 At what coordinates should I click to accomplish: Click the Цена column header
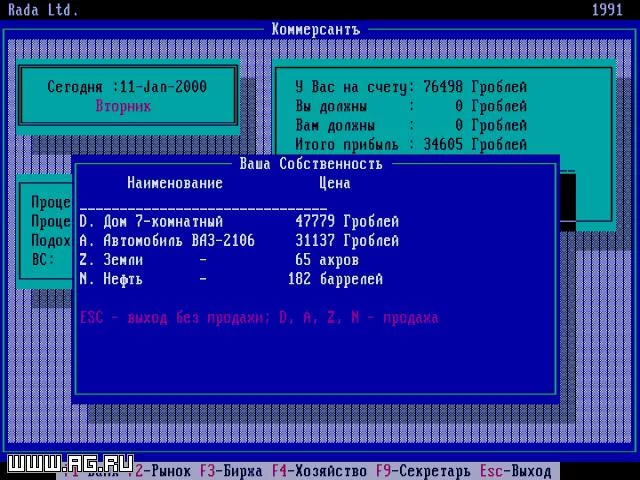point(335,183)
